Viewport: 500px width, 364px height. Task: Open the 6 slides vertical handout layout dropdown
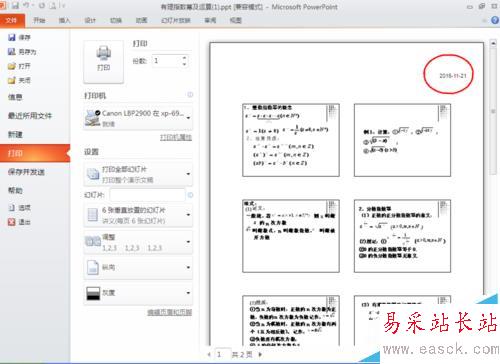(x=138, y=215)
